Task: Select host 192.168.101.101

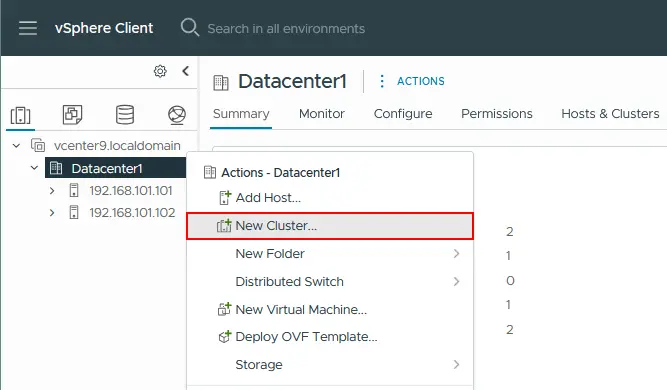Action: (131, 191)
